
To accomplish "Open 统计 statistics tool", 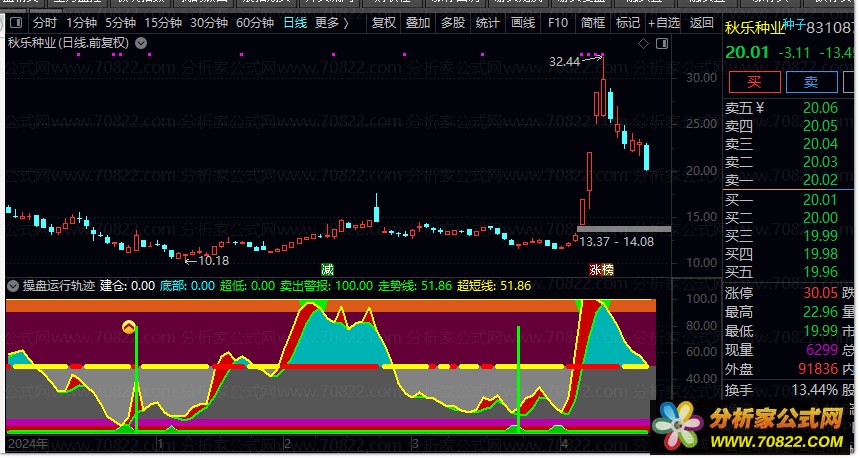I will 488,23.
